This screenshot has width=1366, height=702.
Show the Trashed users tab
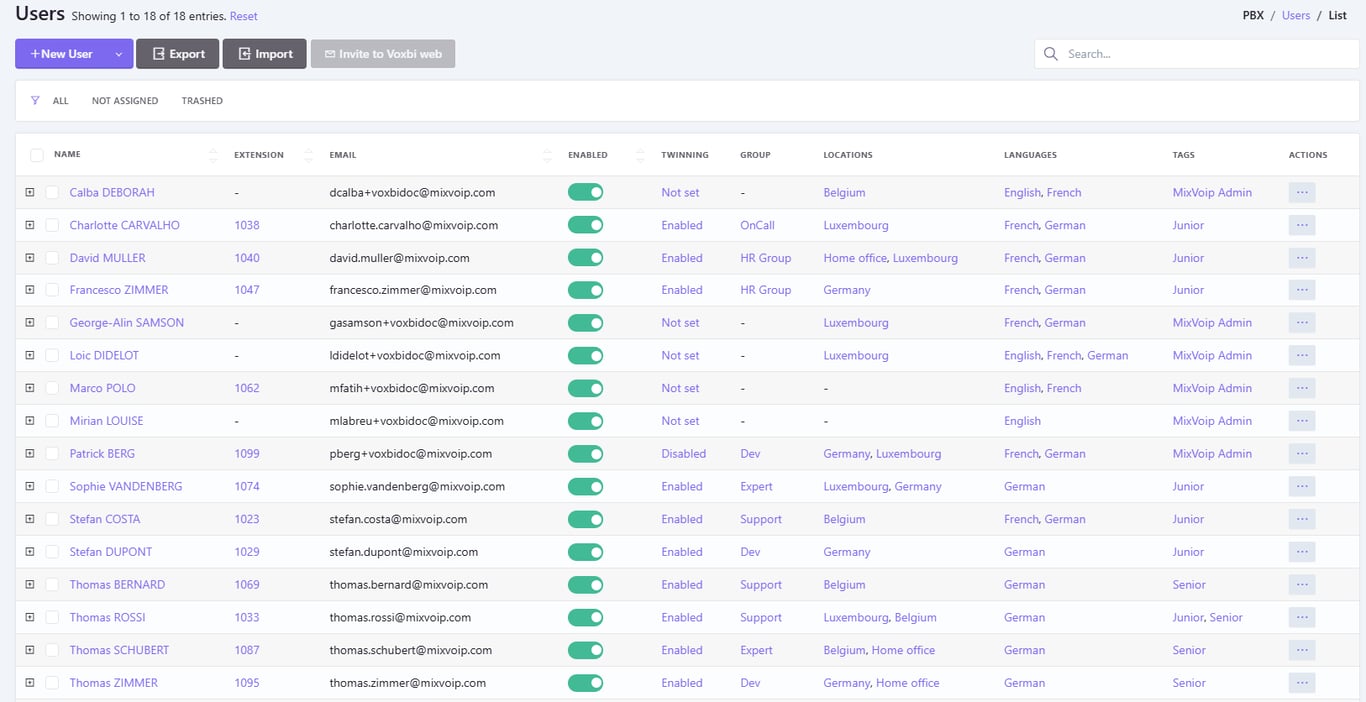(x=202, y=101)
